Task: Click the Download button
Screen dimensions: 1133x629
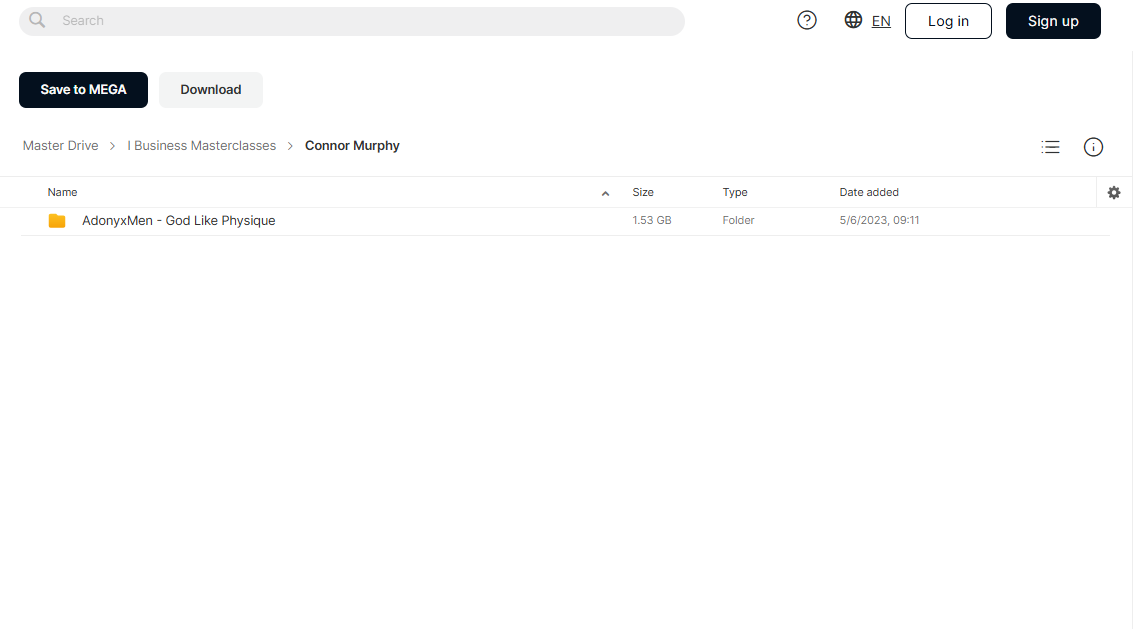Action: coord(210,90)
